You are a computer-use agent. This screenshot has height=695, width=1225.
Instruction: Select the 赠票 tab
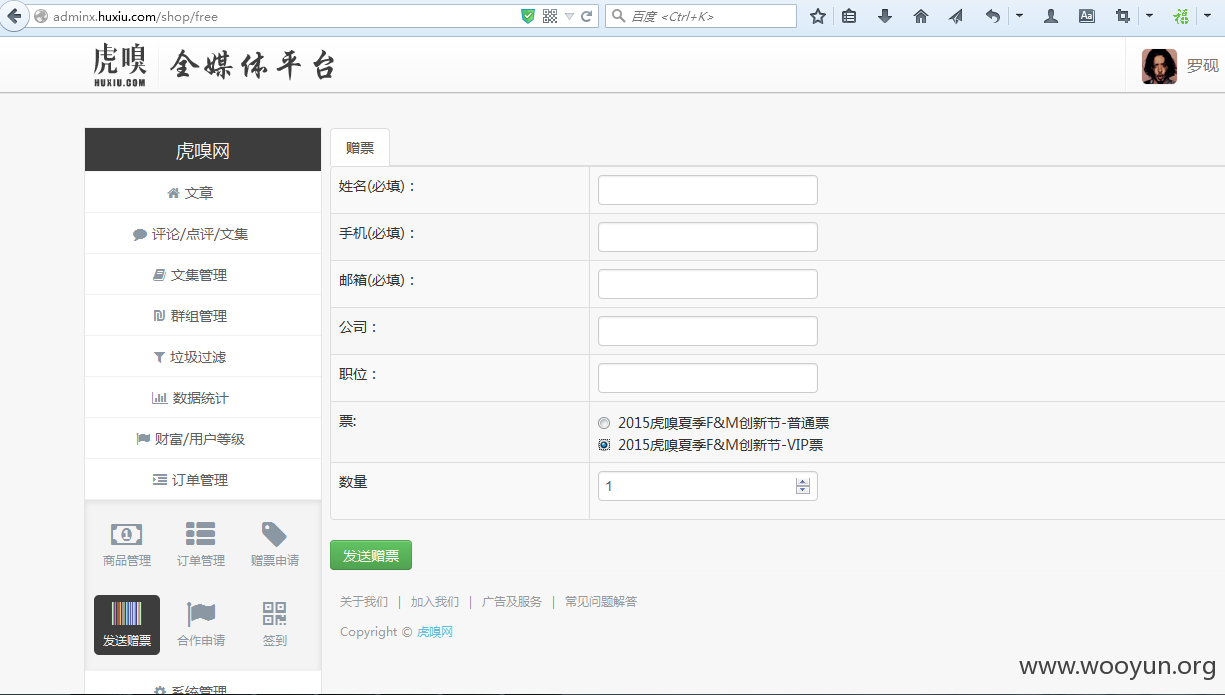[x=360, y=148]
